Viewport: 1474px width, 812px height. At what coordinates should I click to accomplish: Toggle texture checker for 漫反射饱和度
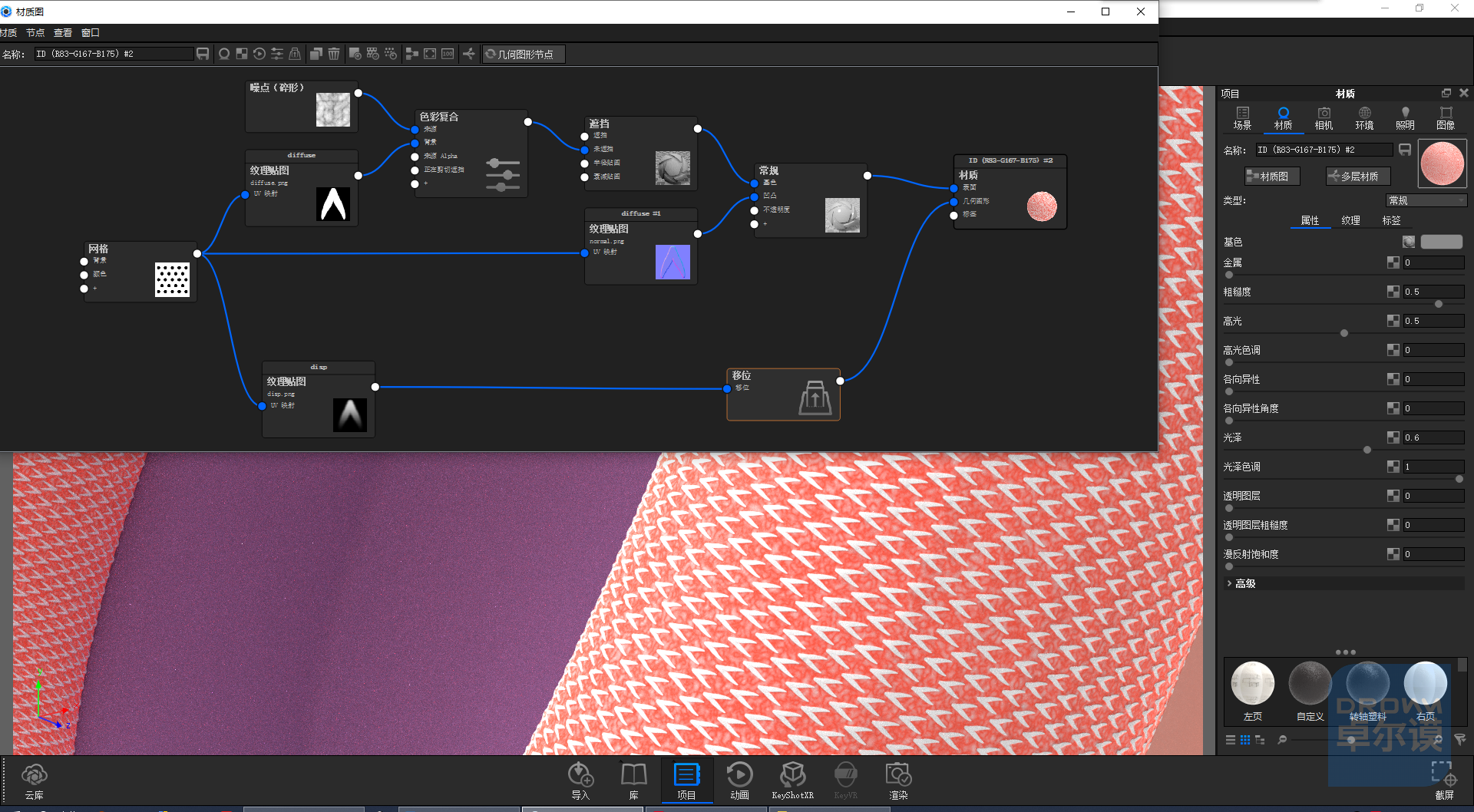(1393, 554)
